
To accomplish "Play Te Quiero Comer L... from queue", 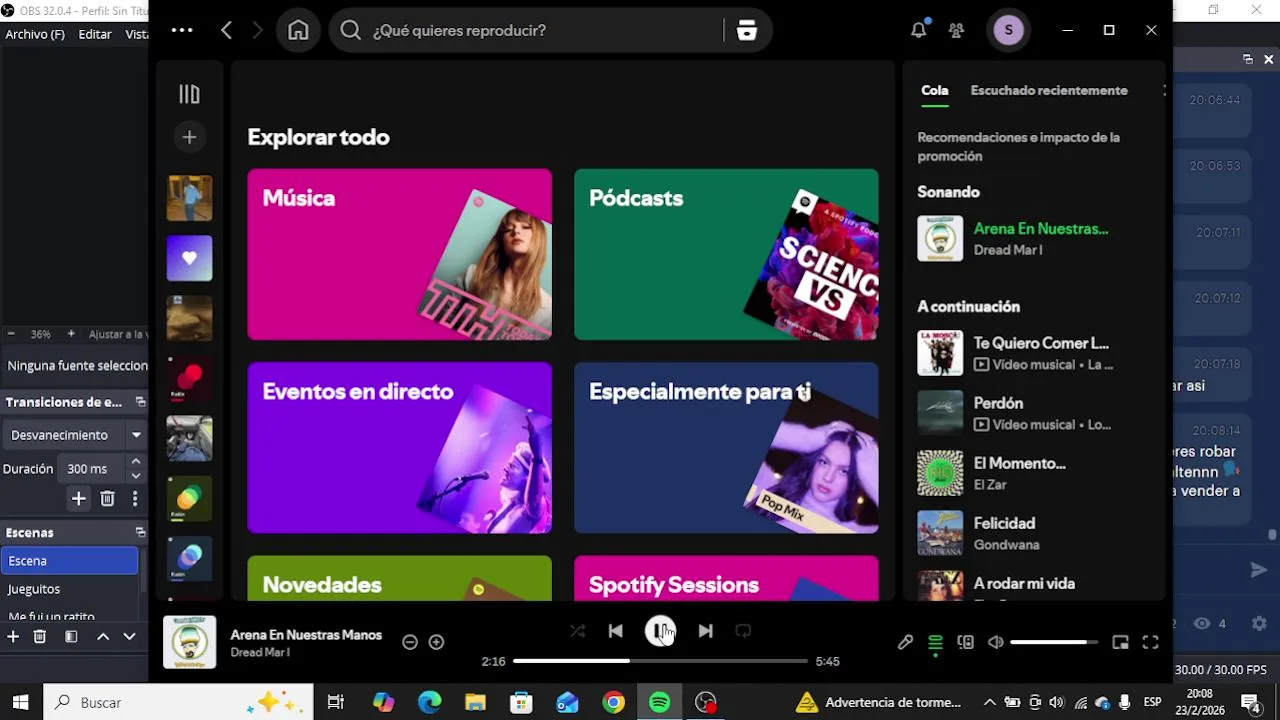I will pyautogui.click(x=1036, y=353).
